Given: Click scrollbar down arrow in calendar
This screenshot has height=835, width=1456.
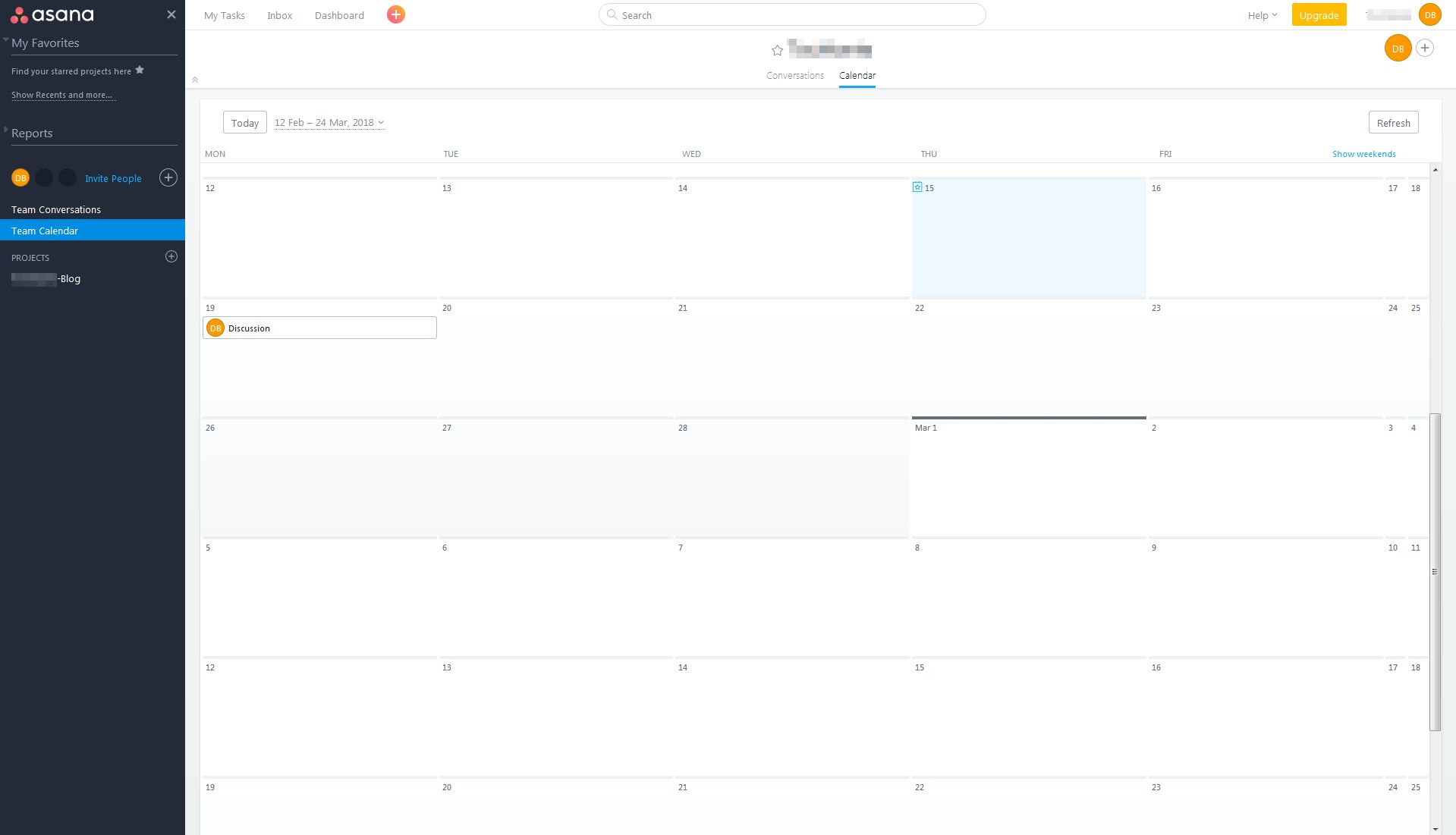Looking at the screenshot, I should [x=1435, y=829].
